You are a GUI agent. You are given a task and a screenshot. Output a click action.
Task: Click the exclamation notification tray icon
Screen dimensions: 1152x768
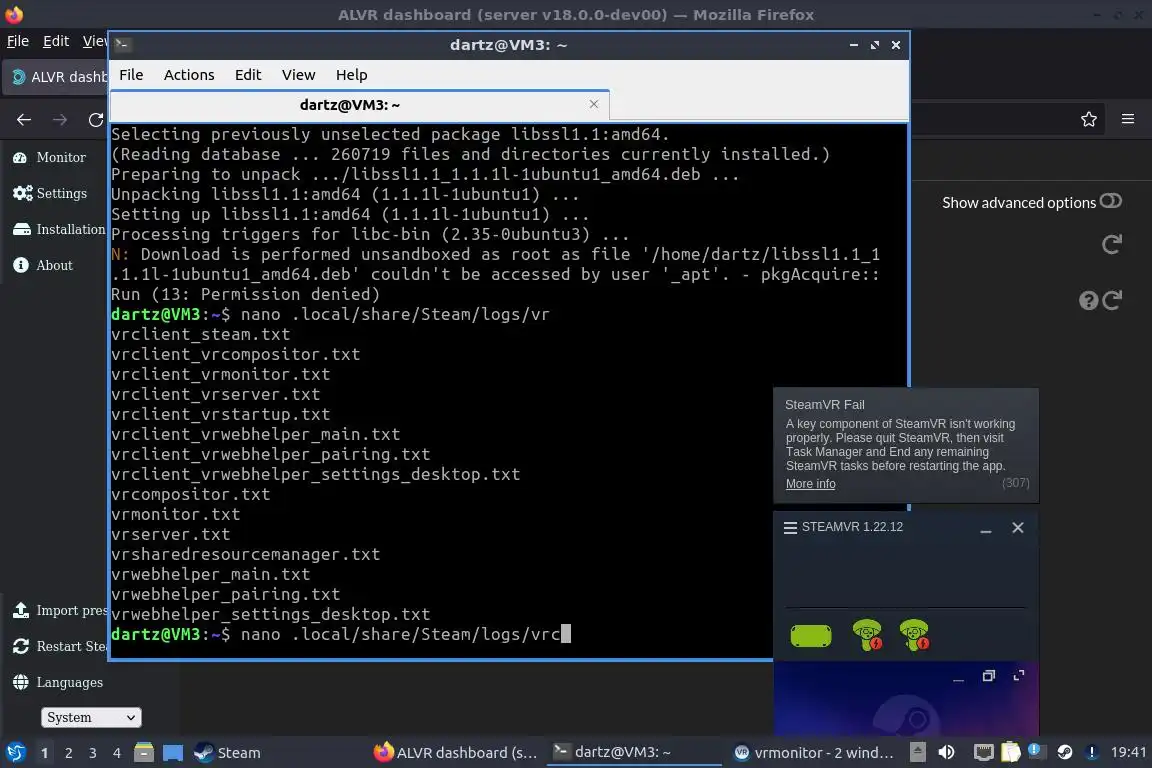tap(1092, 752)
